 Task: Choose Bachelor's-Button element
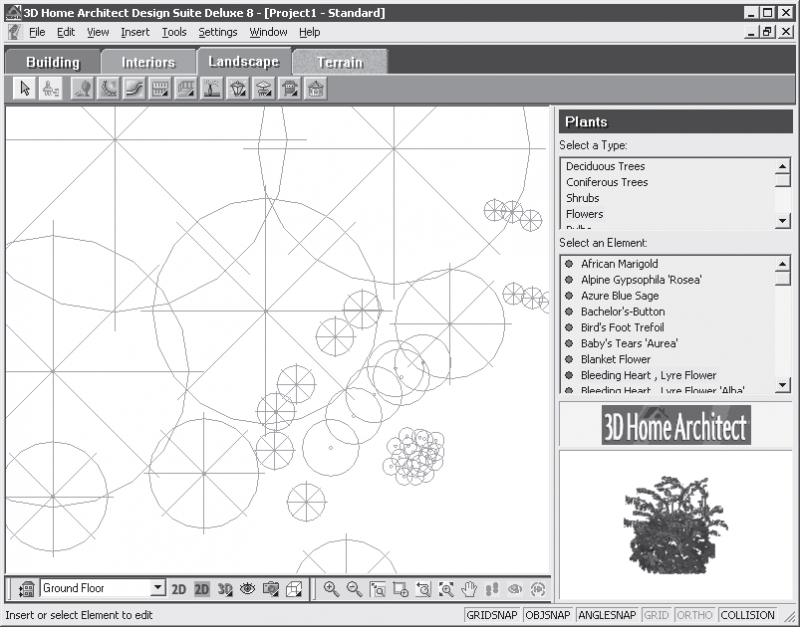tap(622, 311)
